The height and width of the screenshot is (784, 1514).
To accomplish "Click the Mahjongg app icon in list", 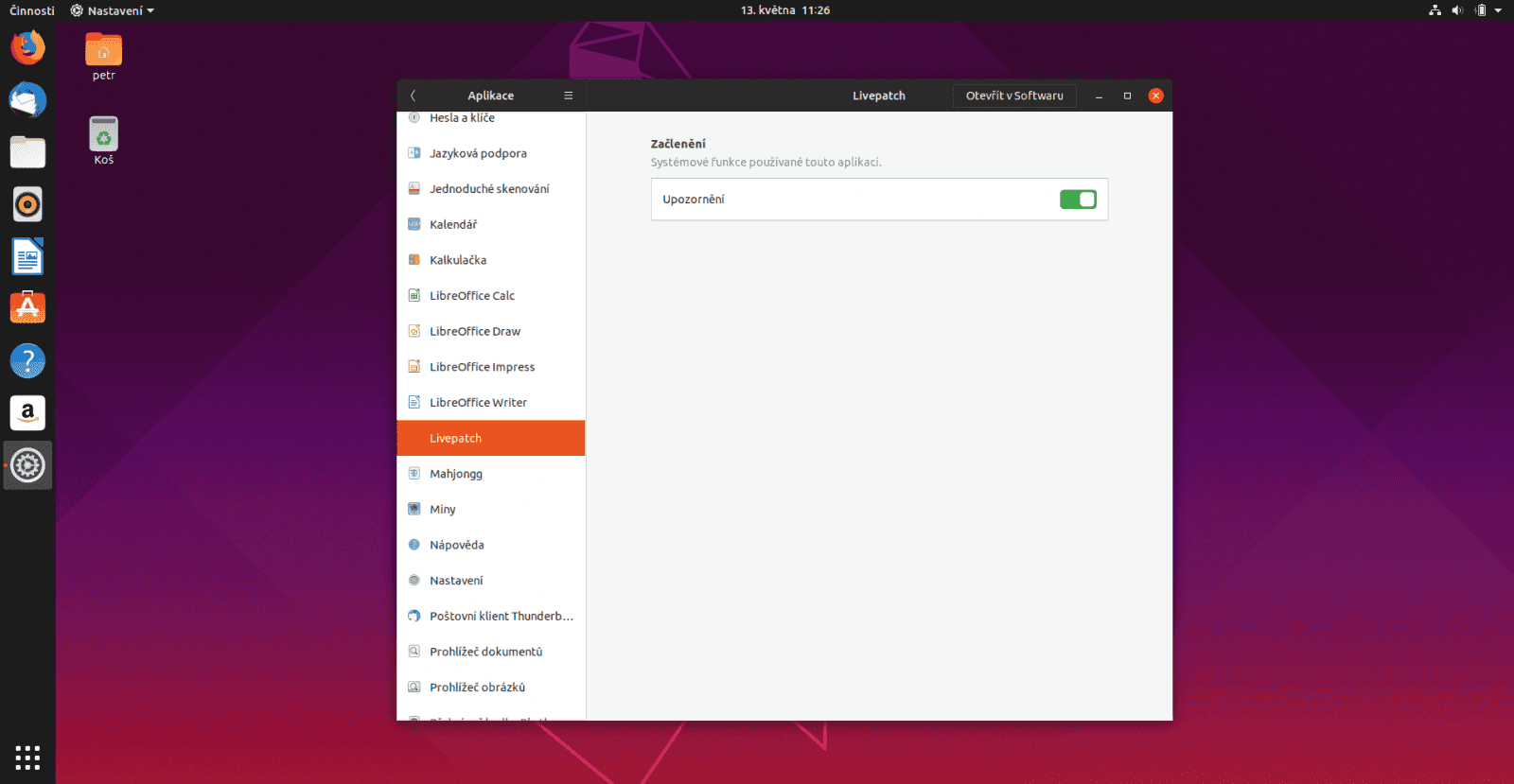I will tap(414, 474).
